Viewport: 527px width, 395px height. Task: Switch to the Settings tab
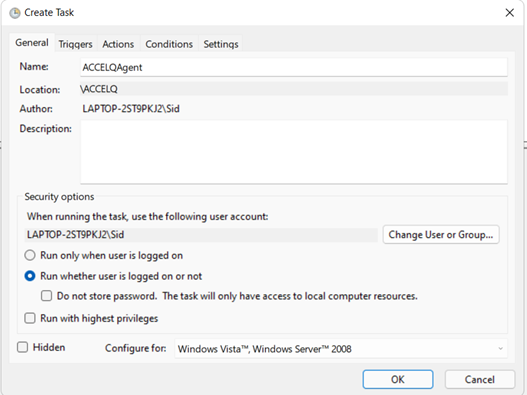[221, 44]
